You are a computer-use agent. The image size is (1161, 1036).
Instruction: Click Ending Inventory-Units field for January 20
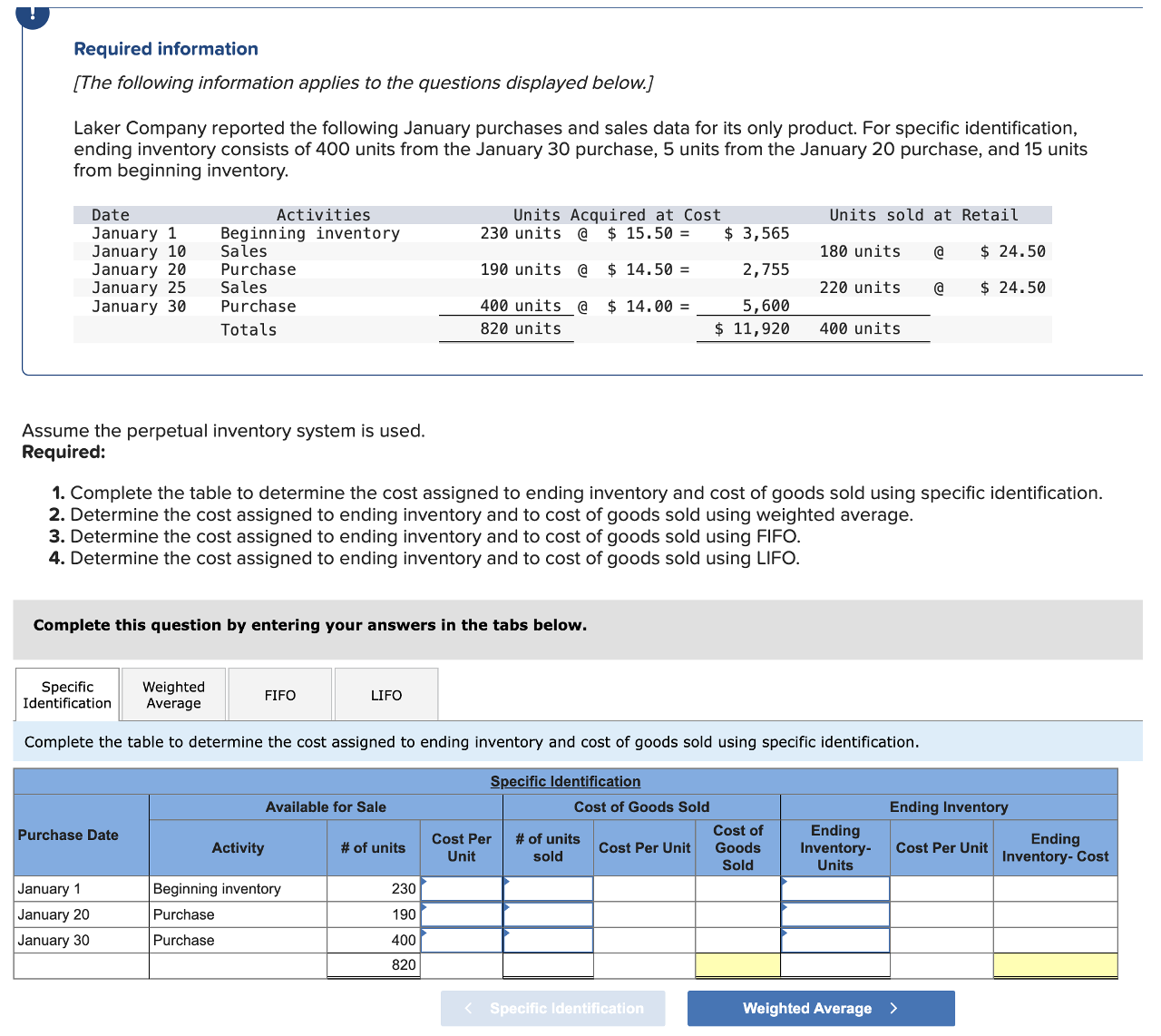[x=834, y=914]
